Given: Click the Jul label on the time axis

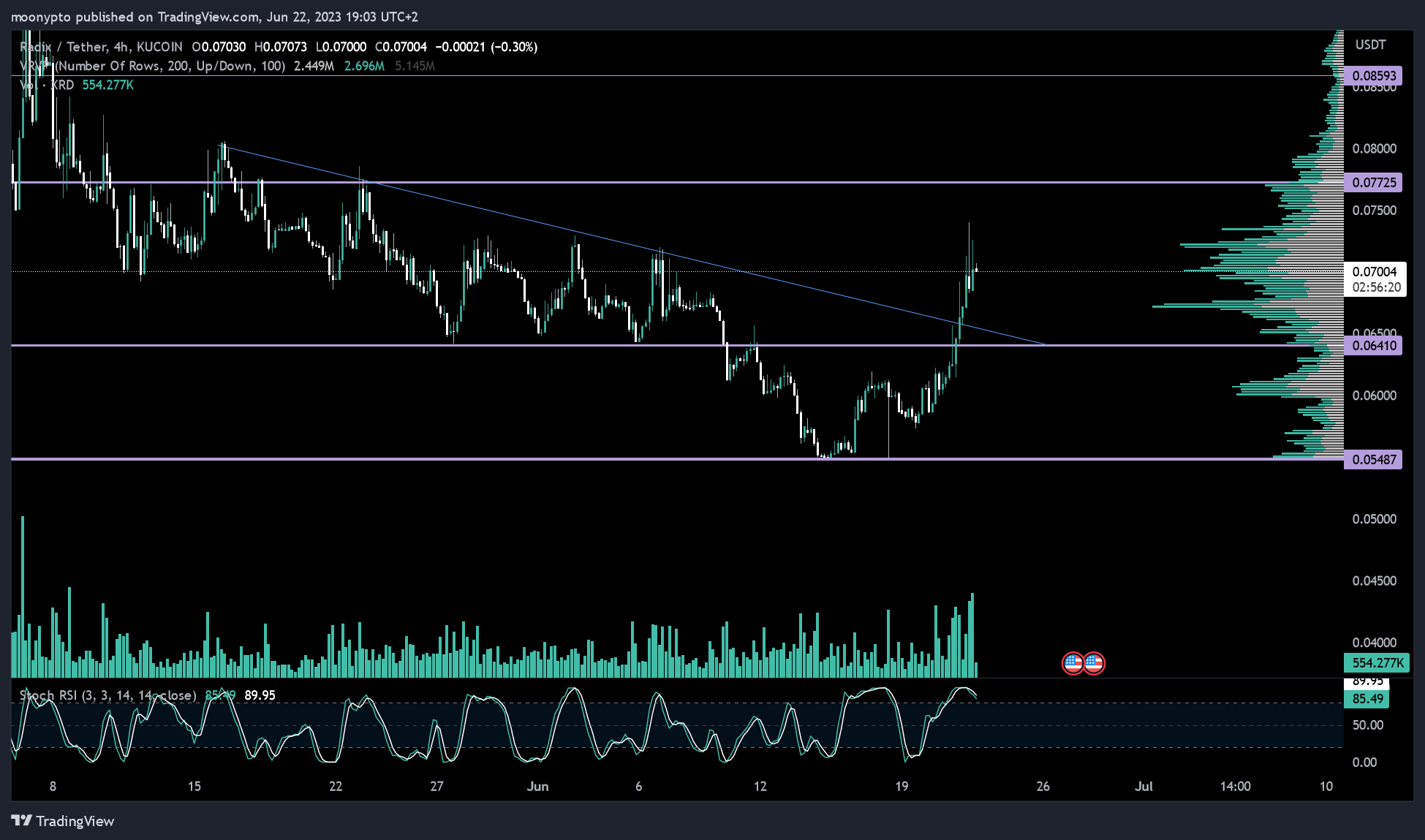Looking at the screenshot, I should 1144,787.
